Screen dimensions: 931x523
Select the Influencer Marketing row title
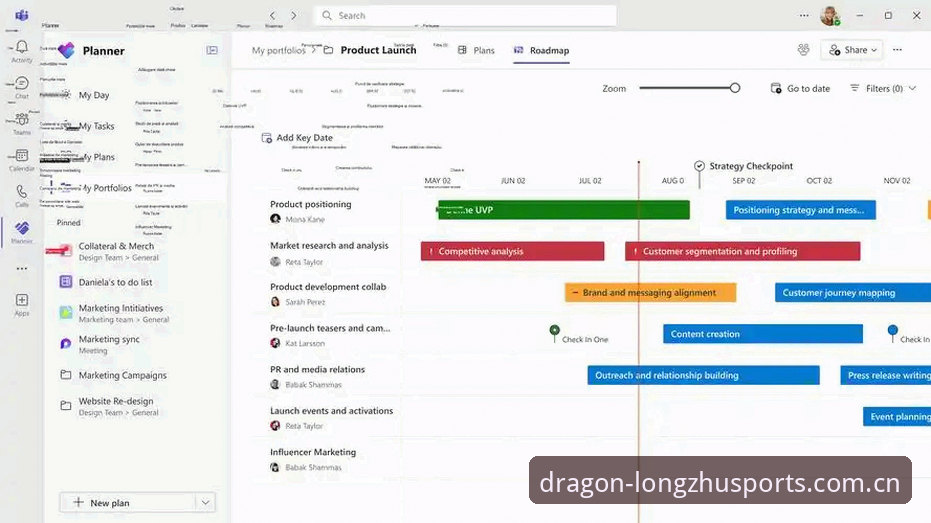point(313,452)
